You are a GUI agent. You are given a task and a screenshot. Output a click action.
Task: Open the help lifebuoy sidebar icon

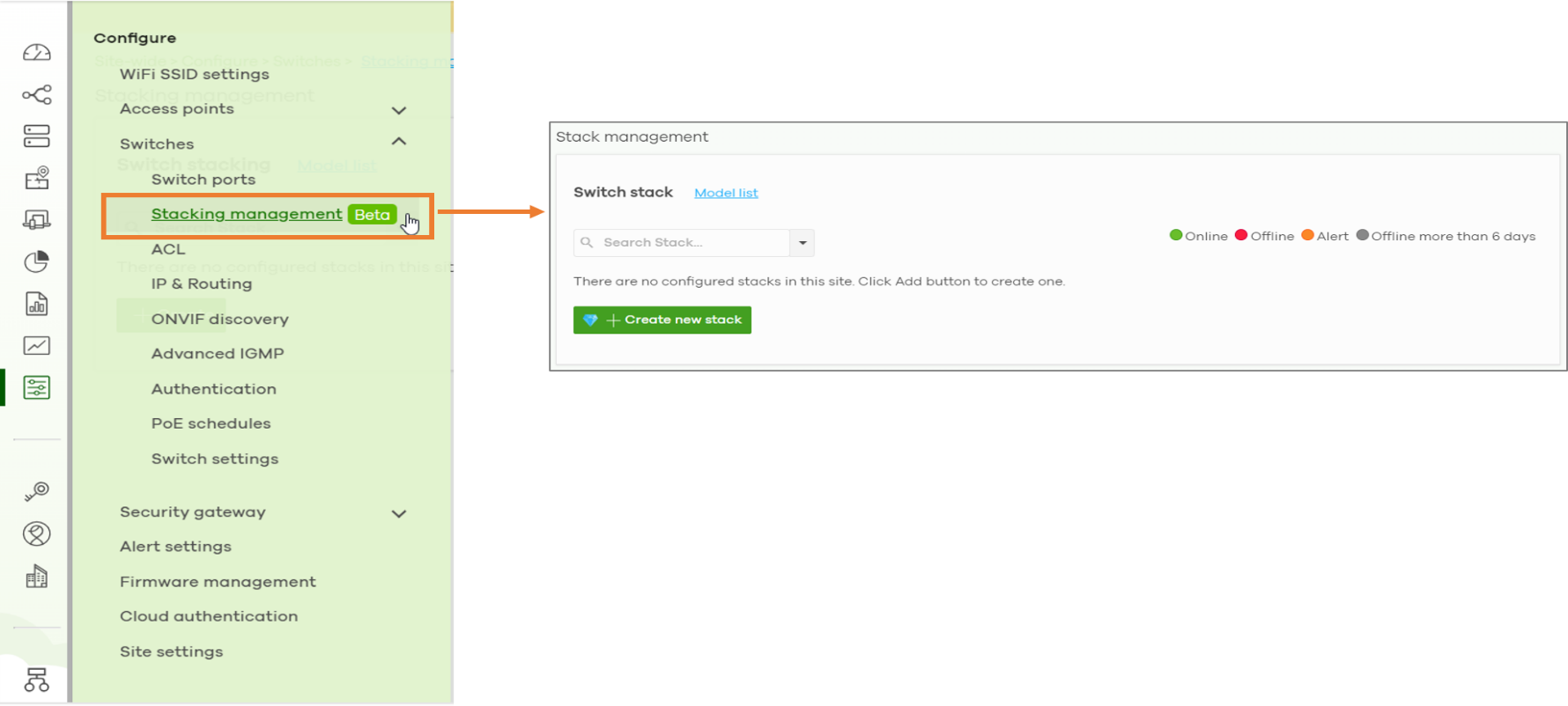pyautogui.click(x=36, y=533)
